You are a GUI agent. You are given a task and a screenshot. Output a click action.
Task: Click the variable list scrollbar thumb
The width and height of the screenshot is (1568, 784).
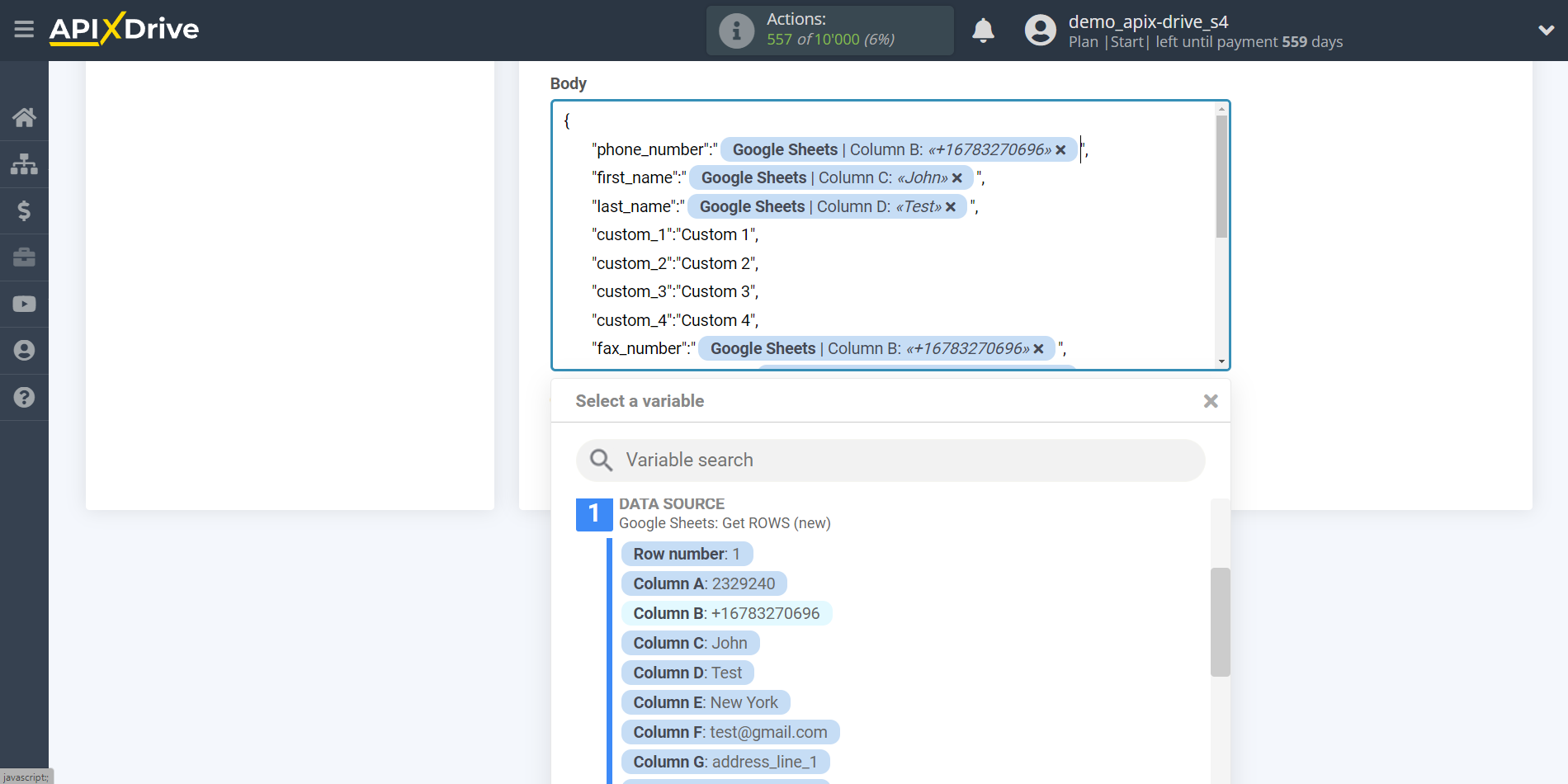(x=1220, y=622)
